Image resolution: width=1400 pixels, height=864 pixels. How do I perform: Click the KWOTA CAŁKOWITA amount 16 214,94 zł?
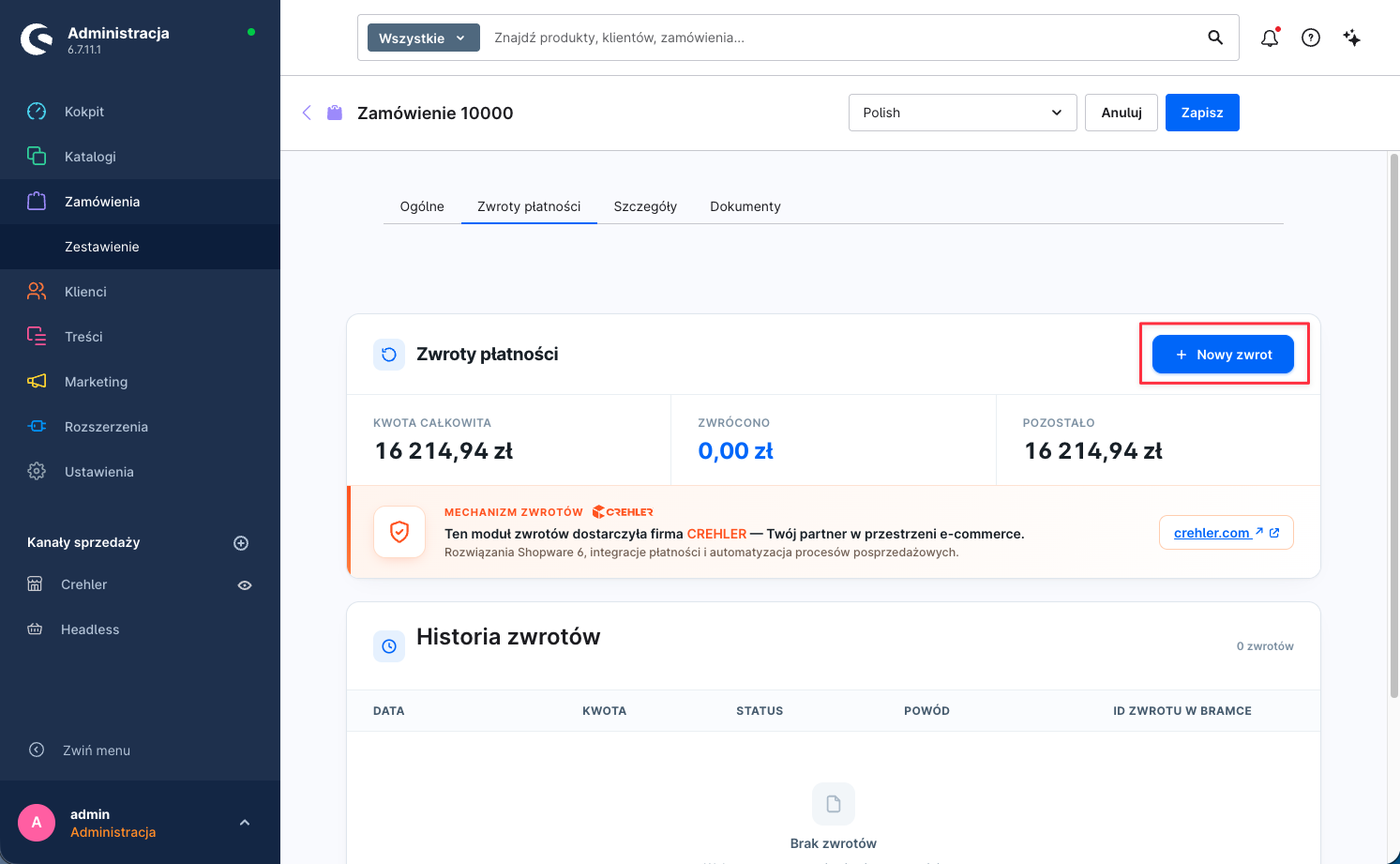[x=444, y=451]
